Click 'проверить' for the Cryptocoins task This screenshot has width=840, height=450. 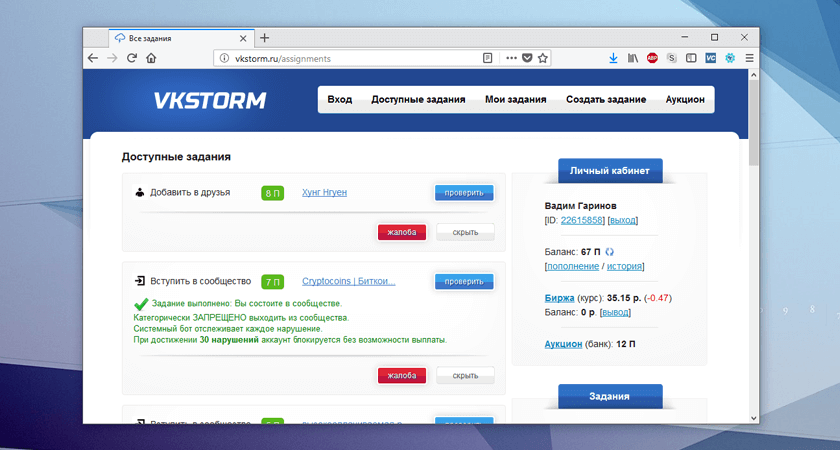(464, 281)
